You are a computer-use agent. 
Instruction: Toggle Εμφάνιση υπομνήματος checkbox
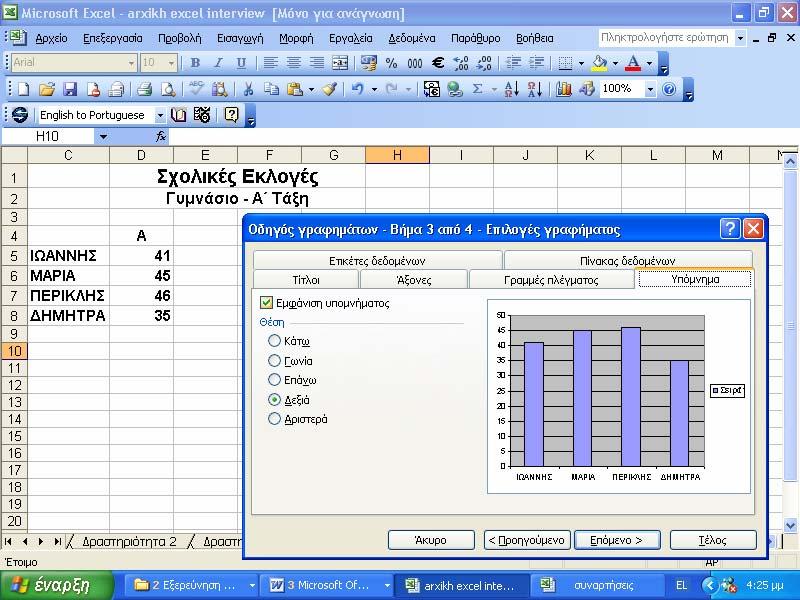coord(266,303)
